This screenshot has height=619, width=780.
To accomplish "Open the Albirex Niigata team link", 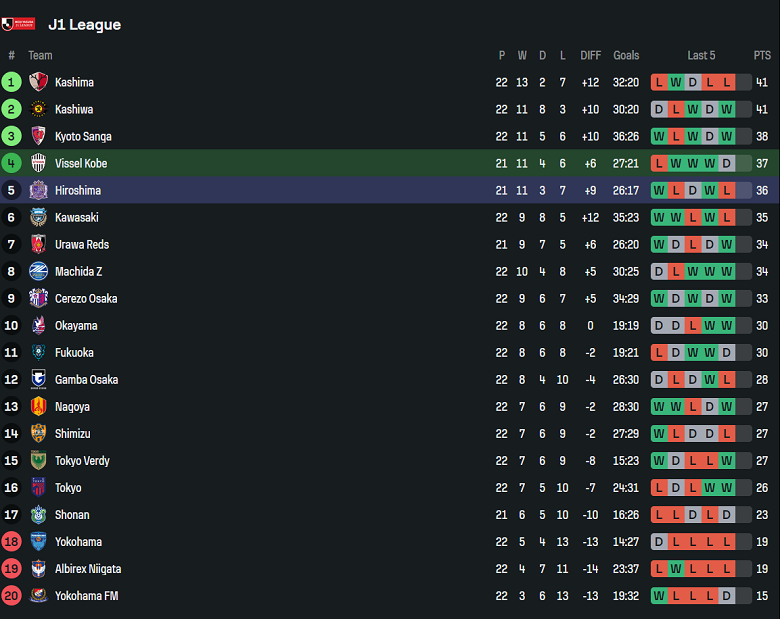I will click(88, 568).
